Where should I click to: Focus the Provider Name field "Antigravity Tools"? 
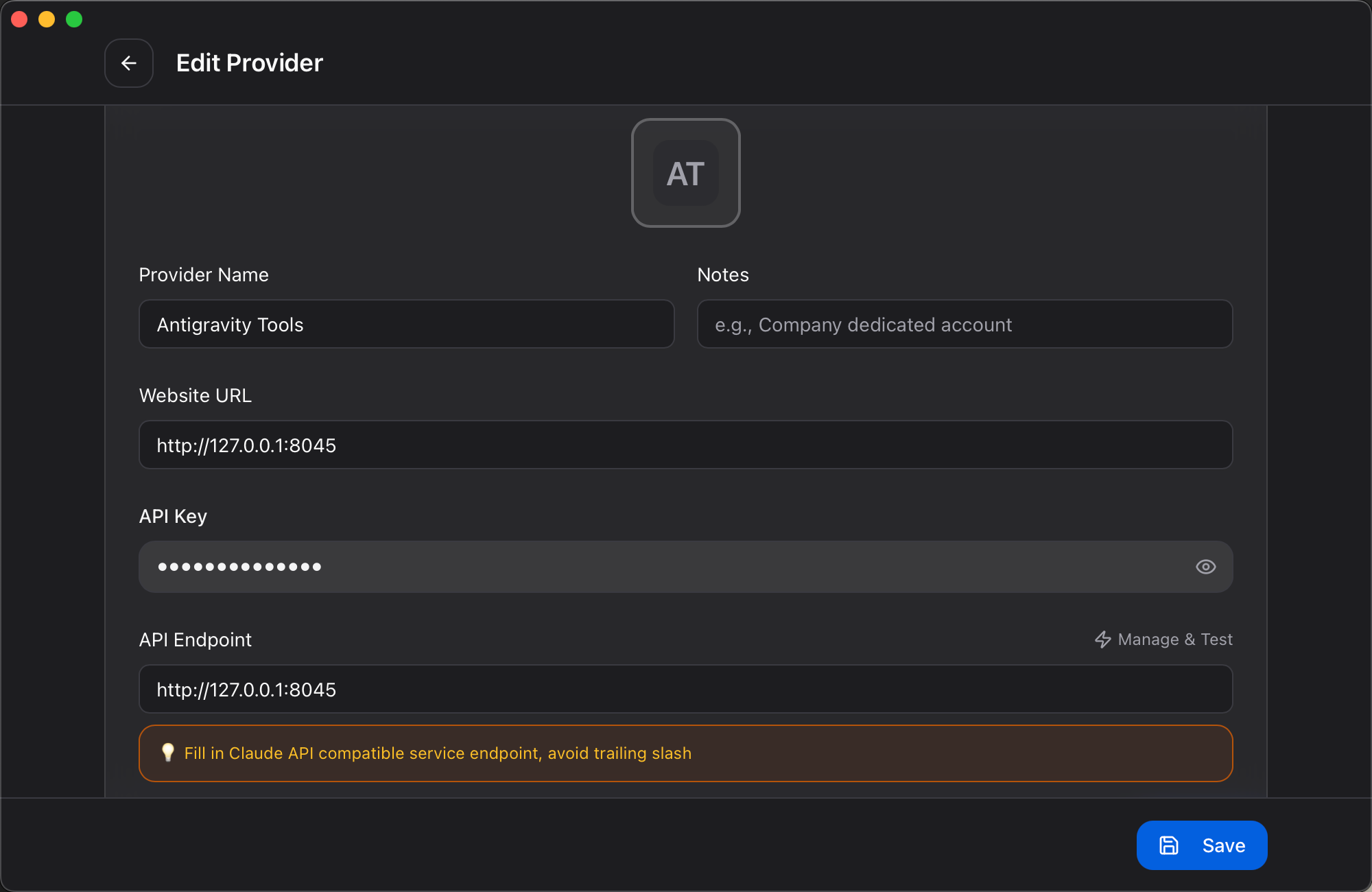(x=406, y=325)
